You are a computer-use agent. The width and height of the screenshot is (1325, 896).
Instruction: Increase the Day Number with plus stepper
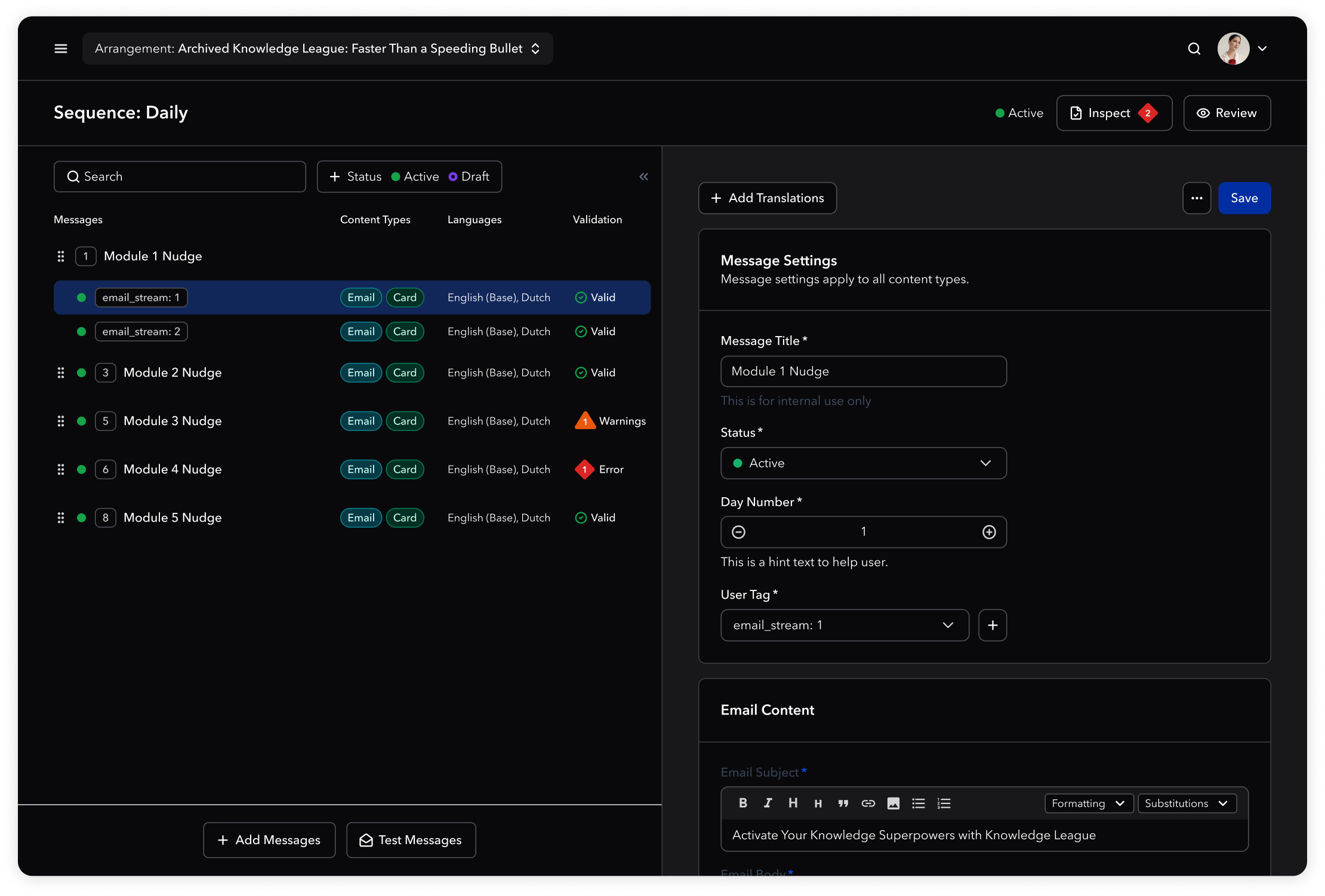989,532
